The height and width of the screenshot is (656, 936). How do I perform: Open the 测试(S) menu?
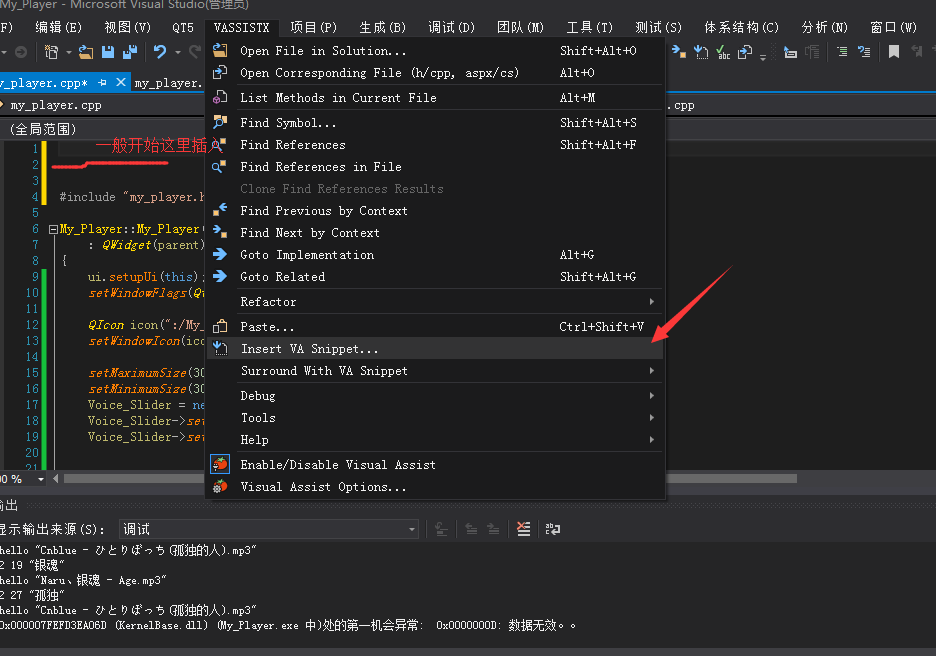click(x=658, y=27)
